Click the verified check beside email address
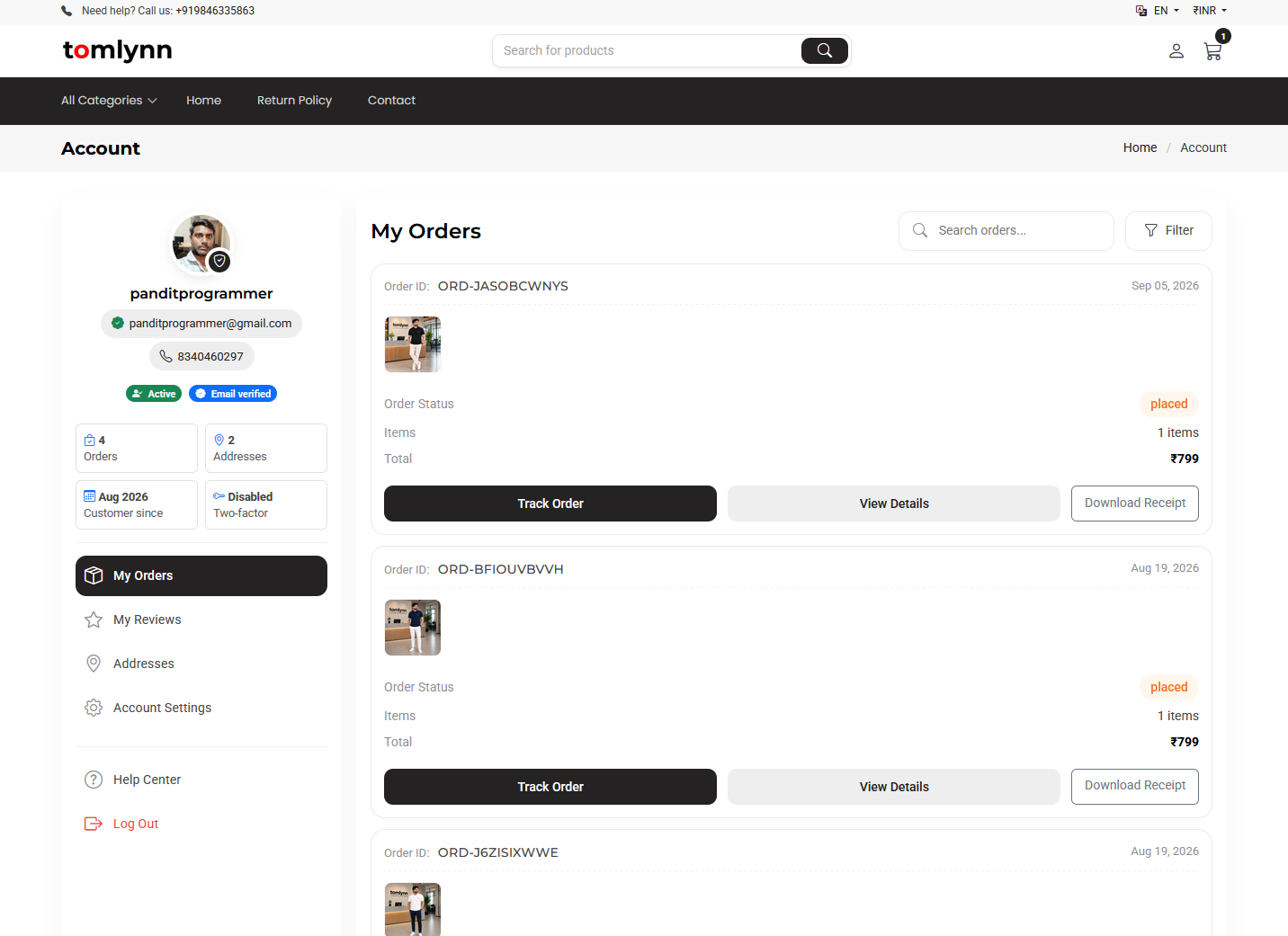 coord(118,323)
